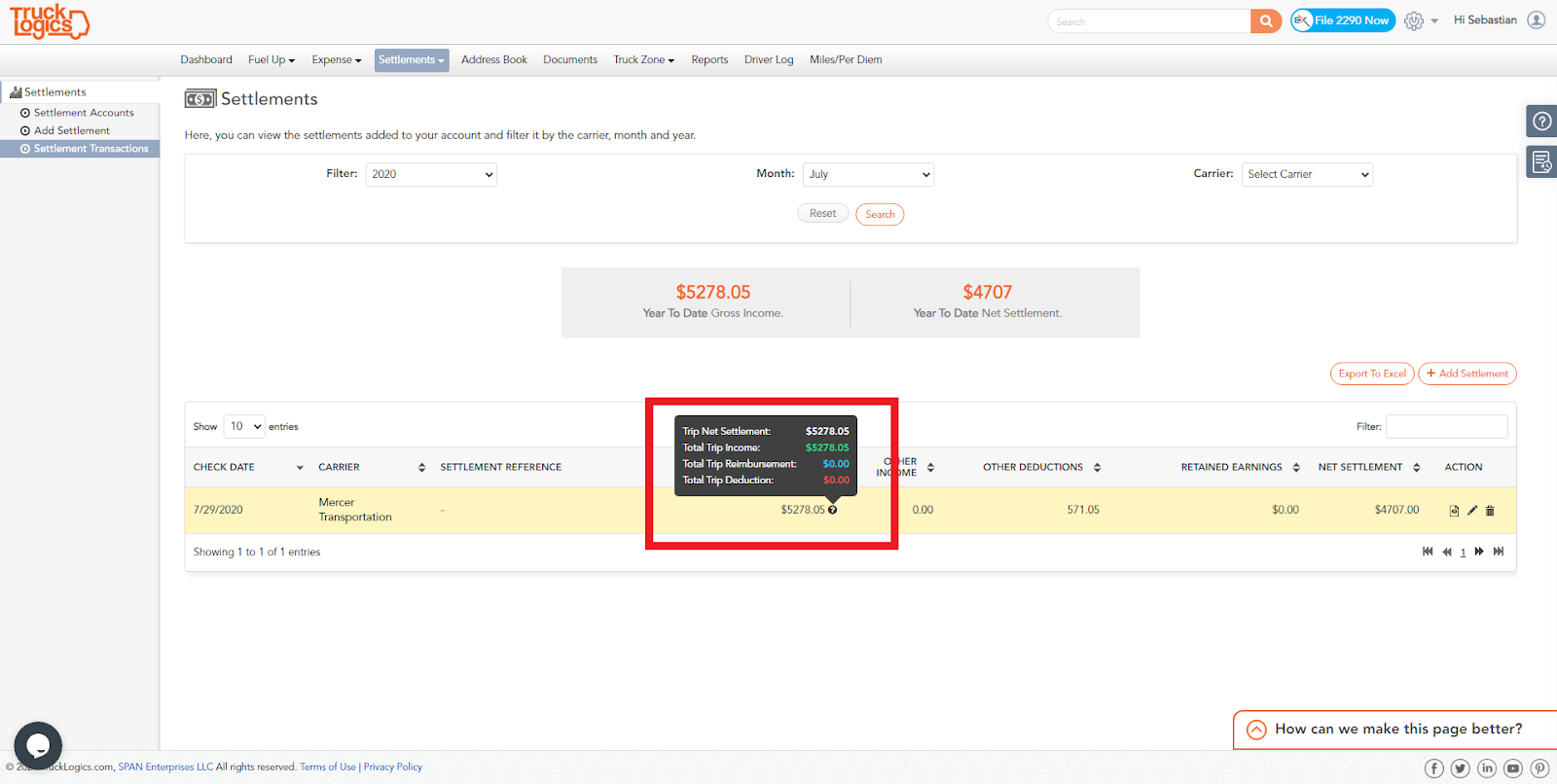
Task: Click page number 1 in pagination
Action: pyautogui.click(x=1463, y=552)
